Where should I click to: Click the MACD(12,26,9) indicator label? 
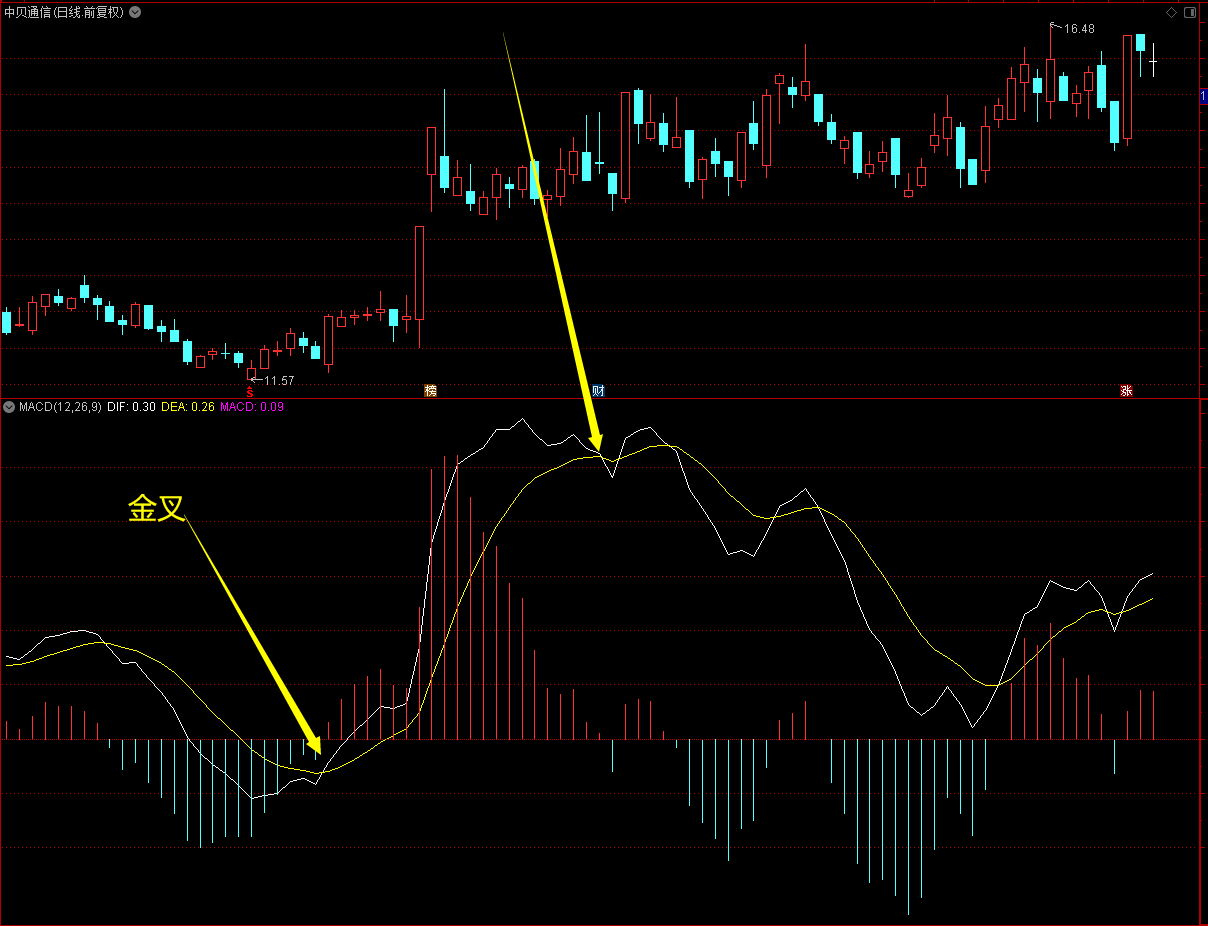coord(60,407)
